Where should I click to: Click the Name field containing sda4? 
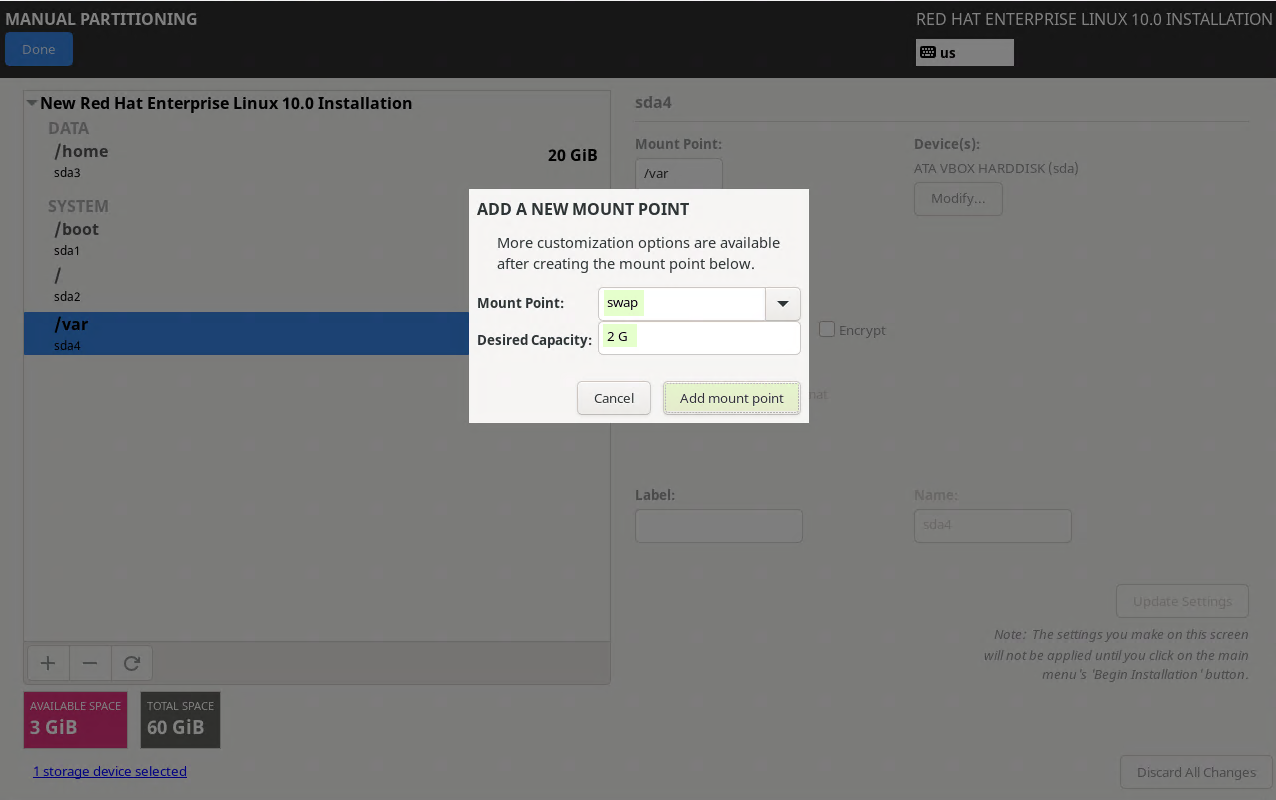pos(993,526)
